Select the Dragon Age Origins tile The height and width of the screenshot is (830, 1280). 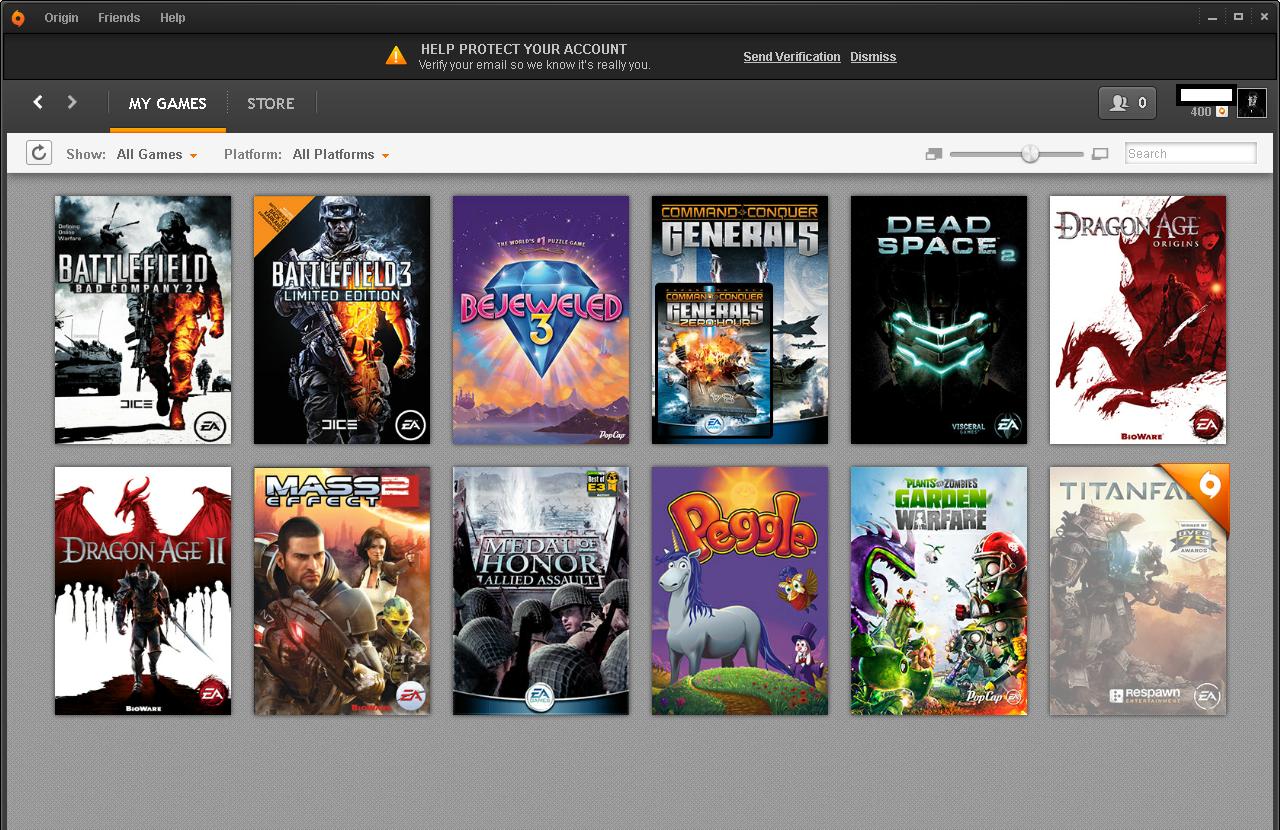1138,320
